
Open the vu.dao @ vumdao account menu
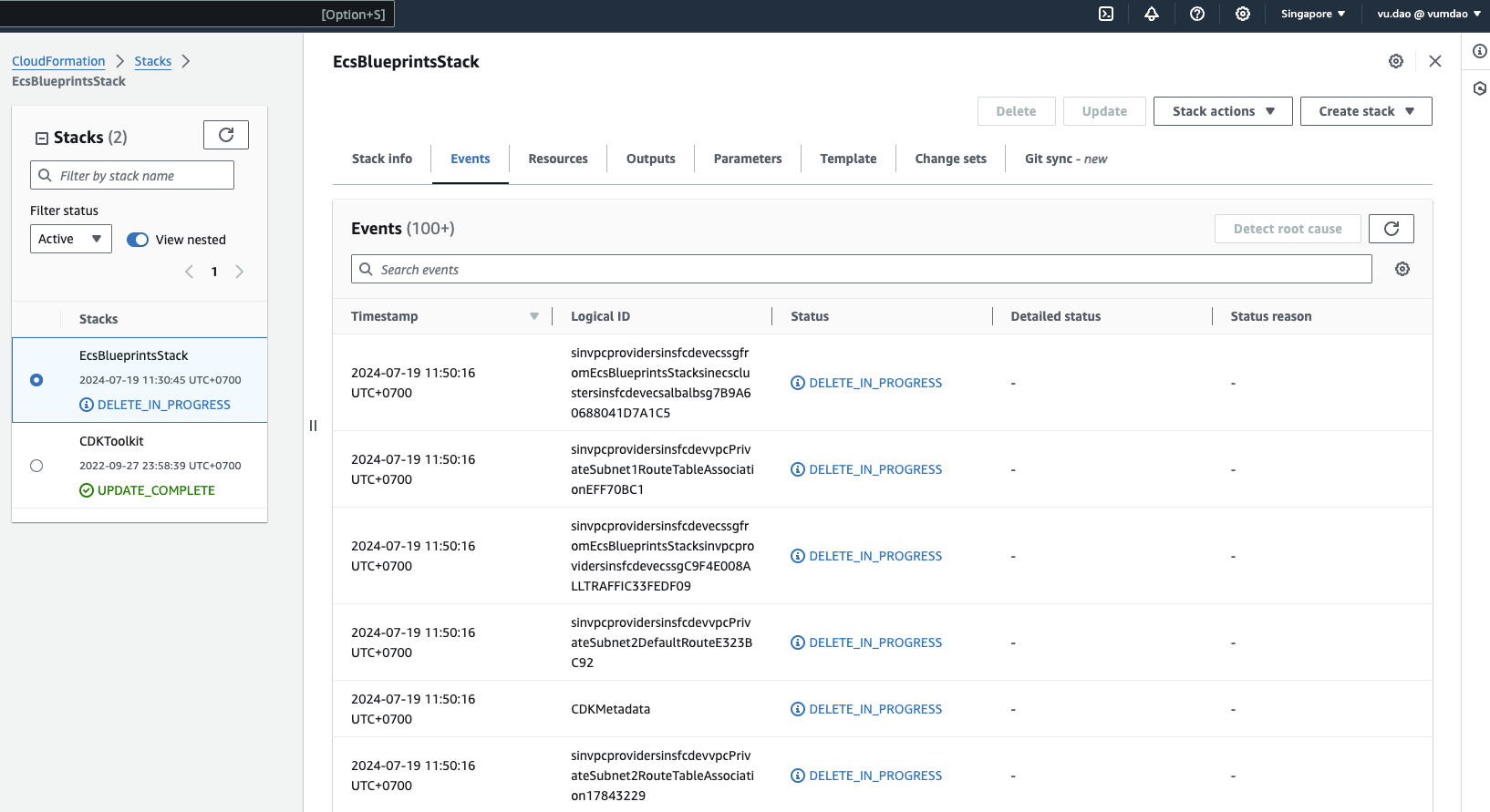click(1428, 14)
